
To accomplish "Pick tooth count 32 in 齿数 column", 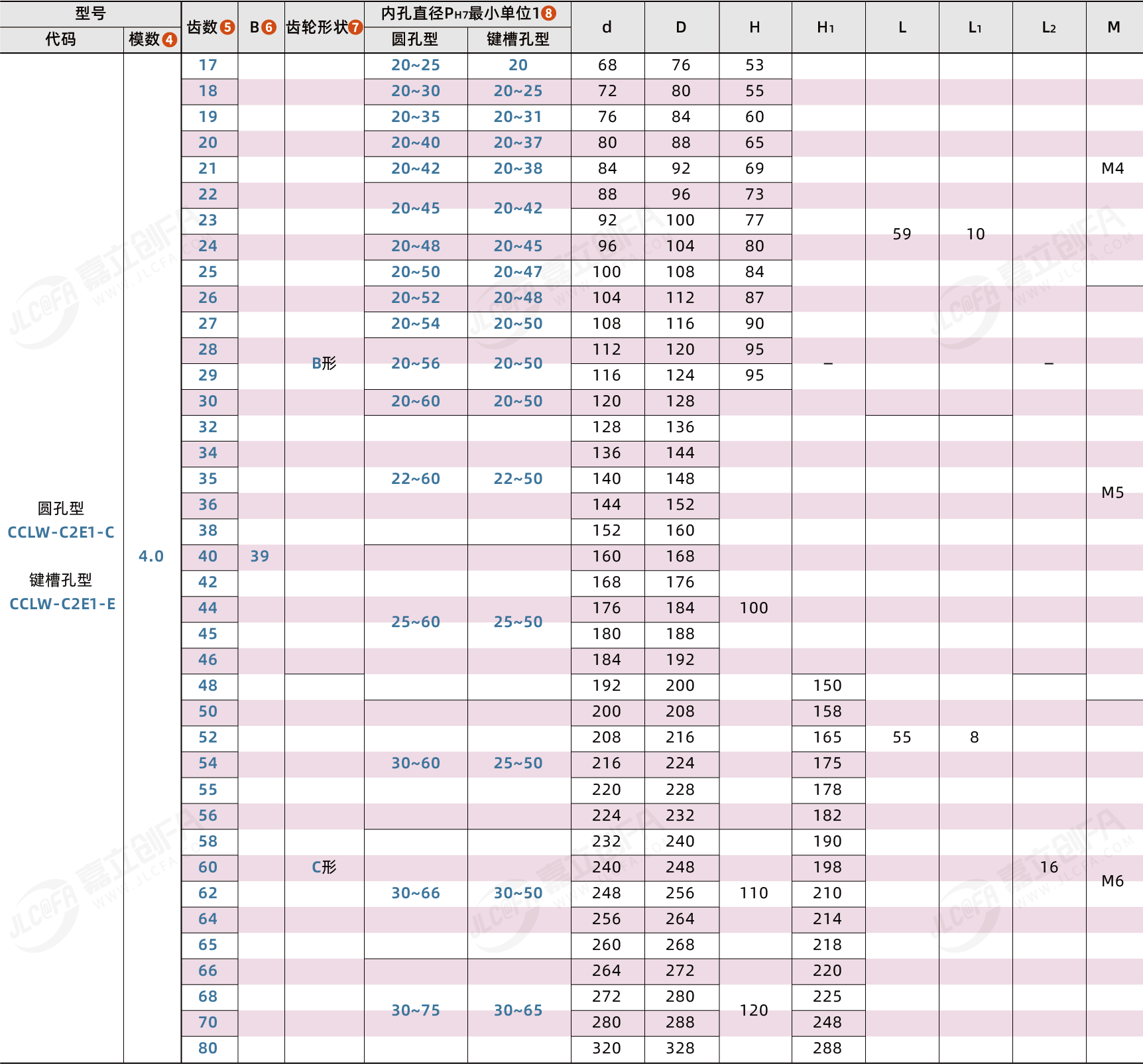I will [x=208, y=427].
